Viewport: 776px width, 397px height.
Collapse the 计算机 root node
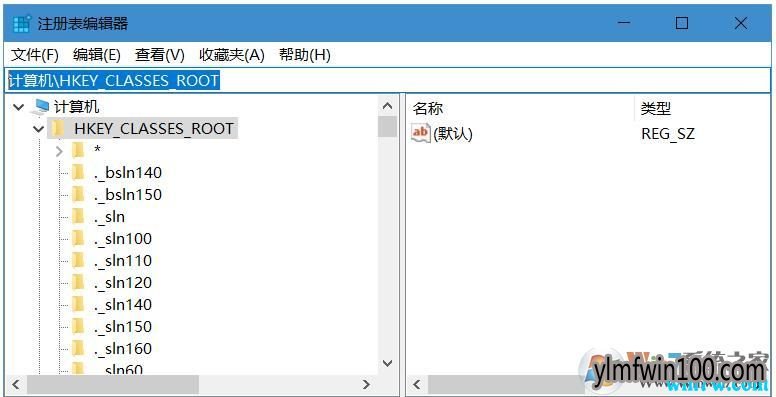tap(19, 106)
